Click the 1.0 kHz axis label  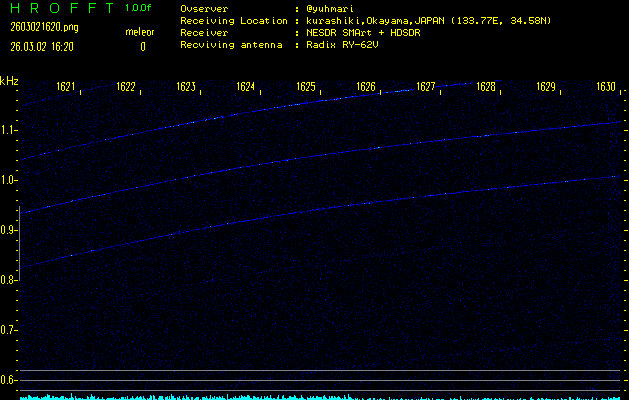point(9,180)
